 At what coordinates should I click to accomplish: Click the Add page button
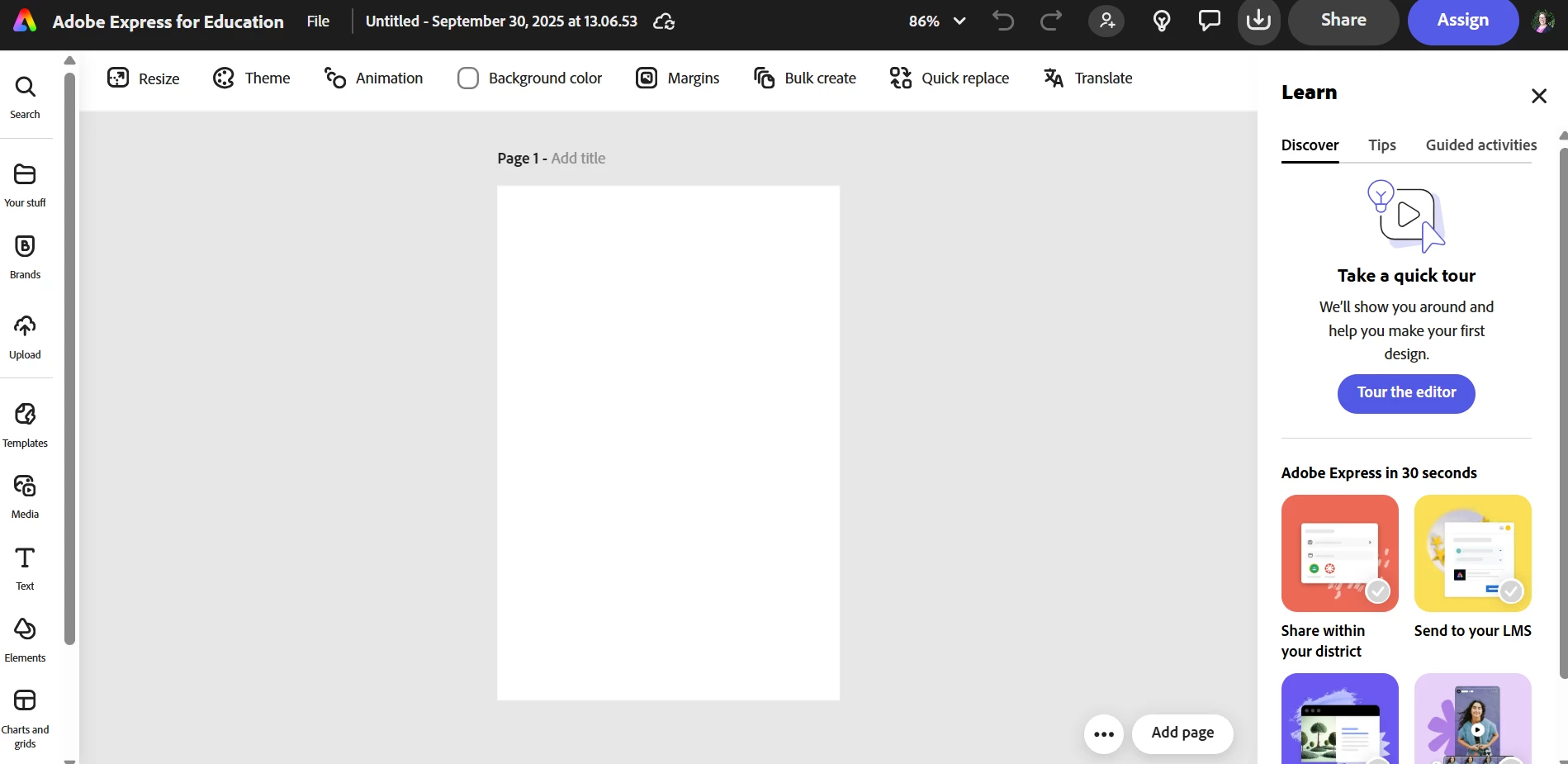pyautogui.click(x=1182, y=733)
